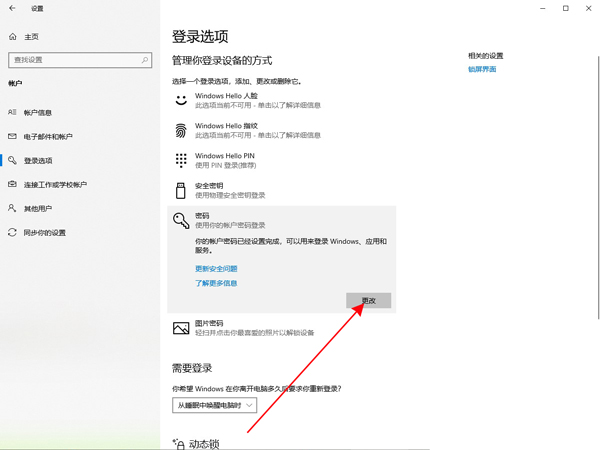Viewport: 600px width, 450px height.
Task: Click the person icon for 其他用户
Action: [12, 208]
